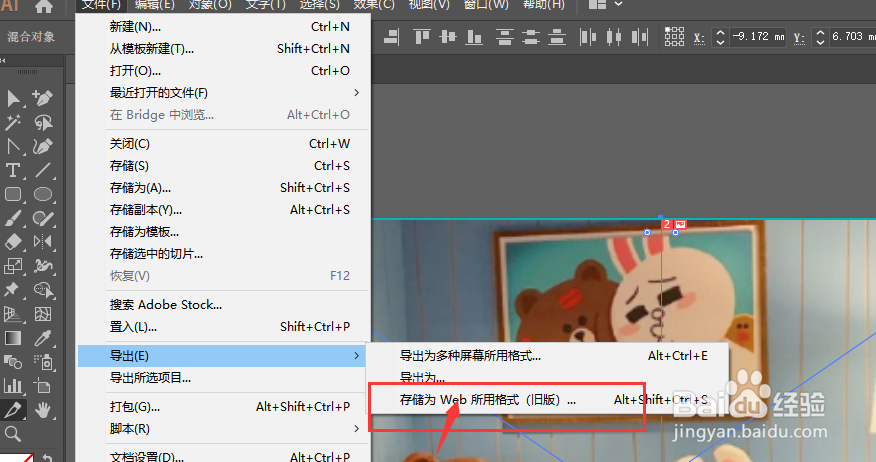Select the Mesh tool
876x462 pixels.
[x=43, y=314]
